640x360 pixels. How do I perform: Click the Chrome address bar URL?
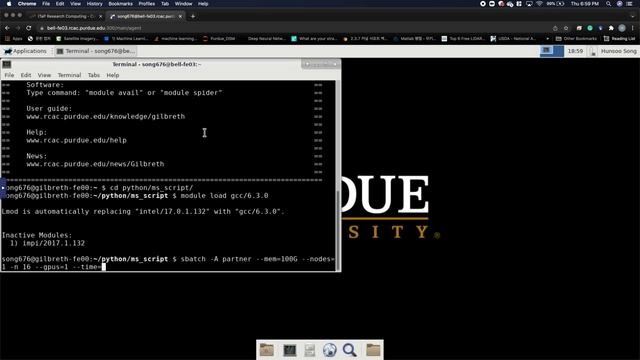(x=94, y=28)
